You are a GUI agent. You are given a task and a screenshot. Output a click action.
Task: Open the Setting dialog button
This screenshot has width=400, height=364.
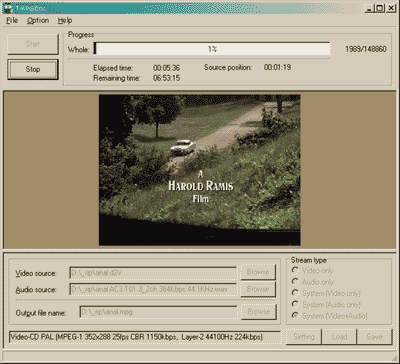304,337
